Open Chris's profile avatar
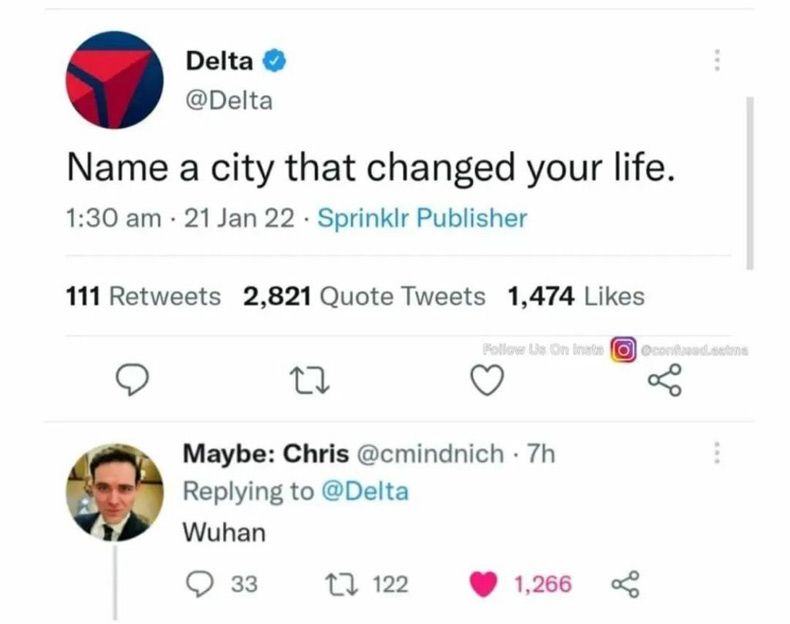This screenshot has height=624, width=790. click(x=115, y=493)
